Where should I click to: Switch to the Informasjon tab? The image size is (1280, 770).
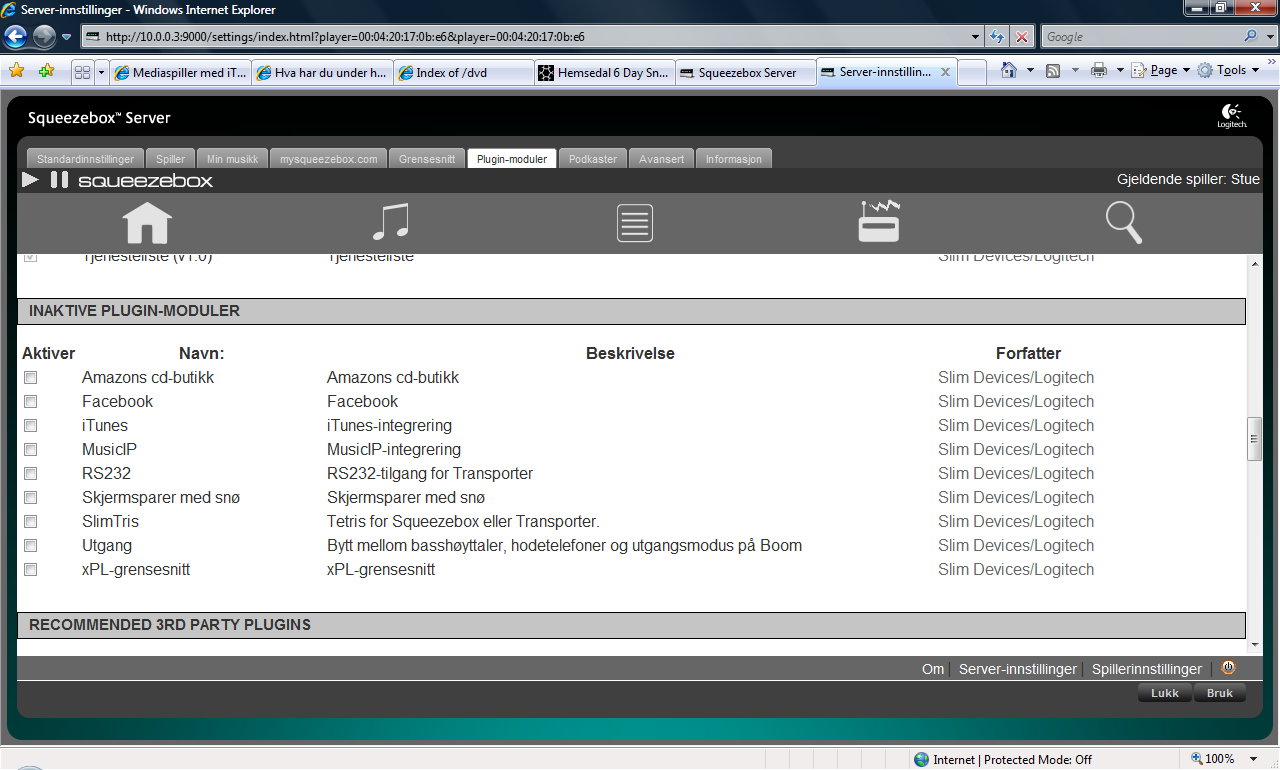pyautogui.click(x=734, y=159)
